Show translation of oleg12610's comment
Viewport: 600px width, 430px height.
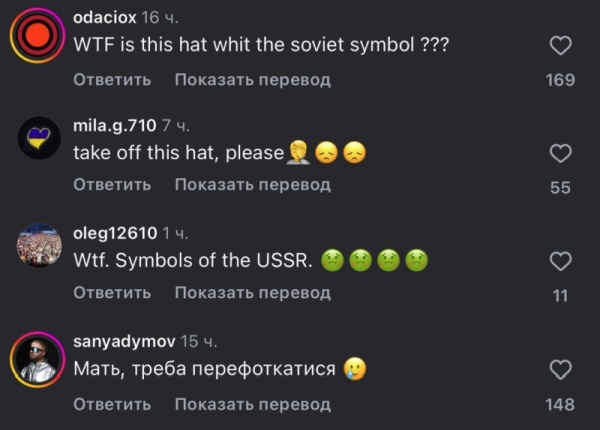point(253,293)
